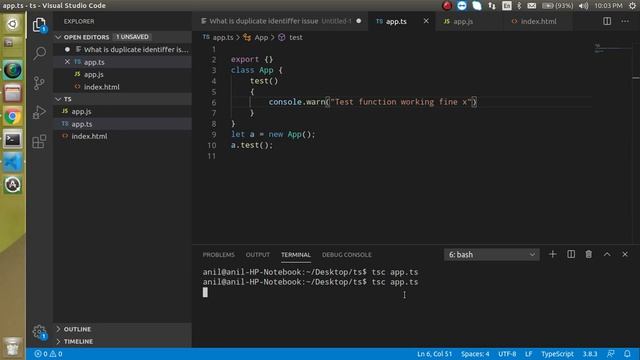Open app.js from Open Editors list
Image resolution: width=640 pixels, height=360 pixels.
click(122, 74)
